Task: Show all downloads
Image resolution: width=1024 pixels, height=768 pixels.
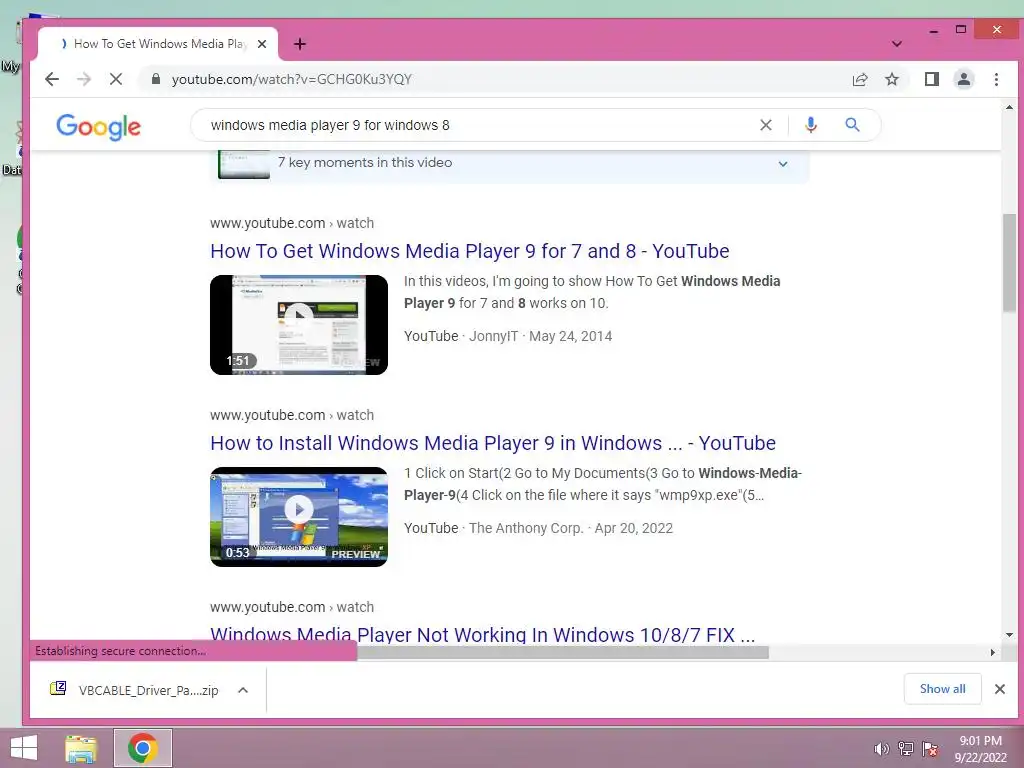Action: click(x=942, y=689)
